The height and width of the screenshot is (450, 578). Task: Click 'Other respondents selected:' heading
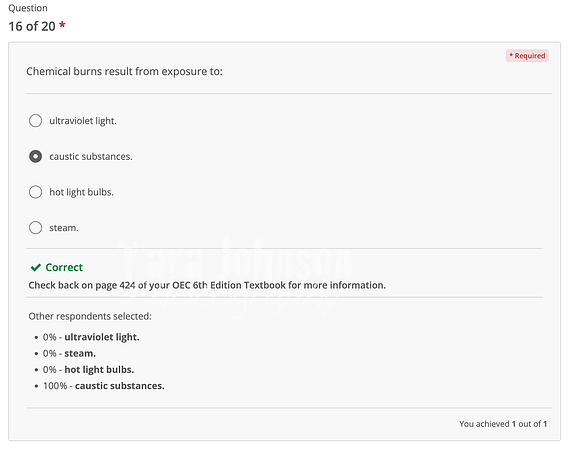90,317
